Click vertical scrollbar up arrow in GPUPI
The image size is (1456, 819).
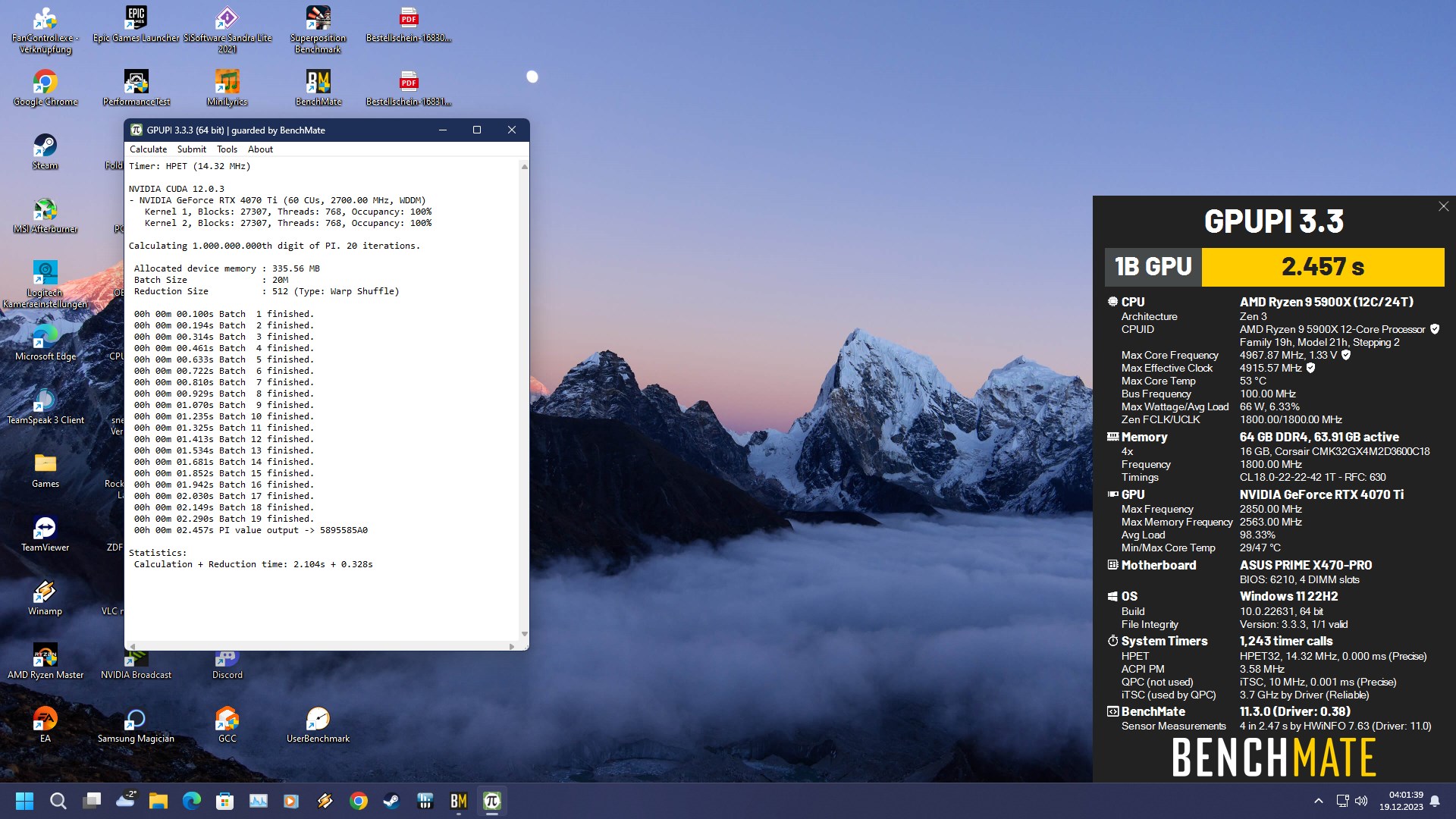click(524, 167)
